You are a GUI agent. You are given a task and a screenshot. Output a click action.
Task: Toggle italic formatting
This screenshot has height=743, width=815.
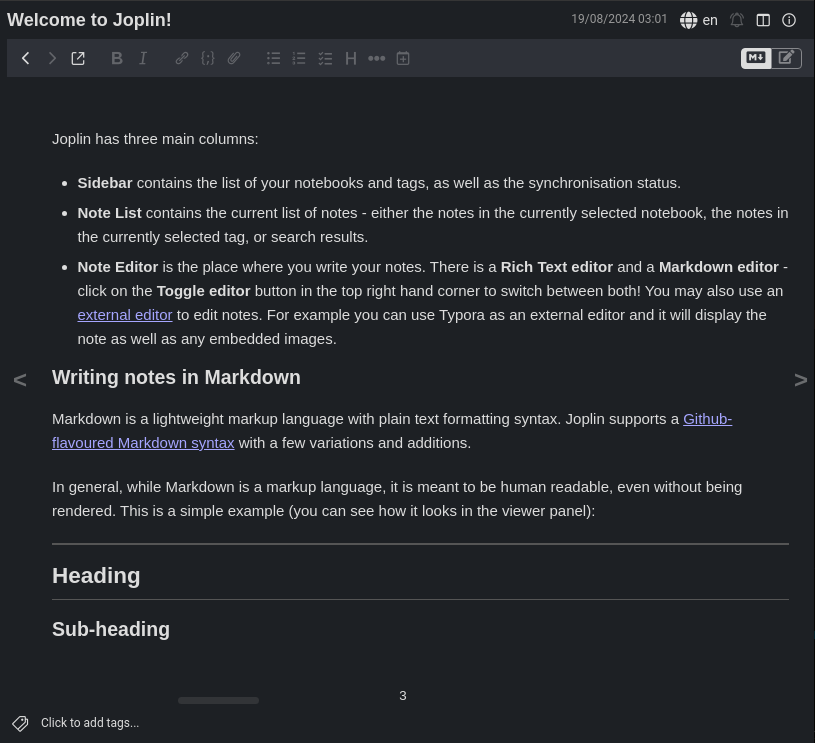coord(143,58)
